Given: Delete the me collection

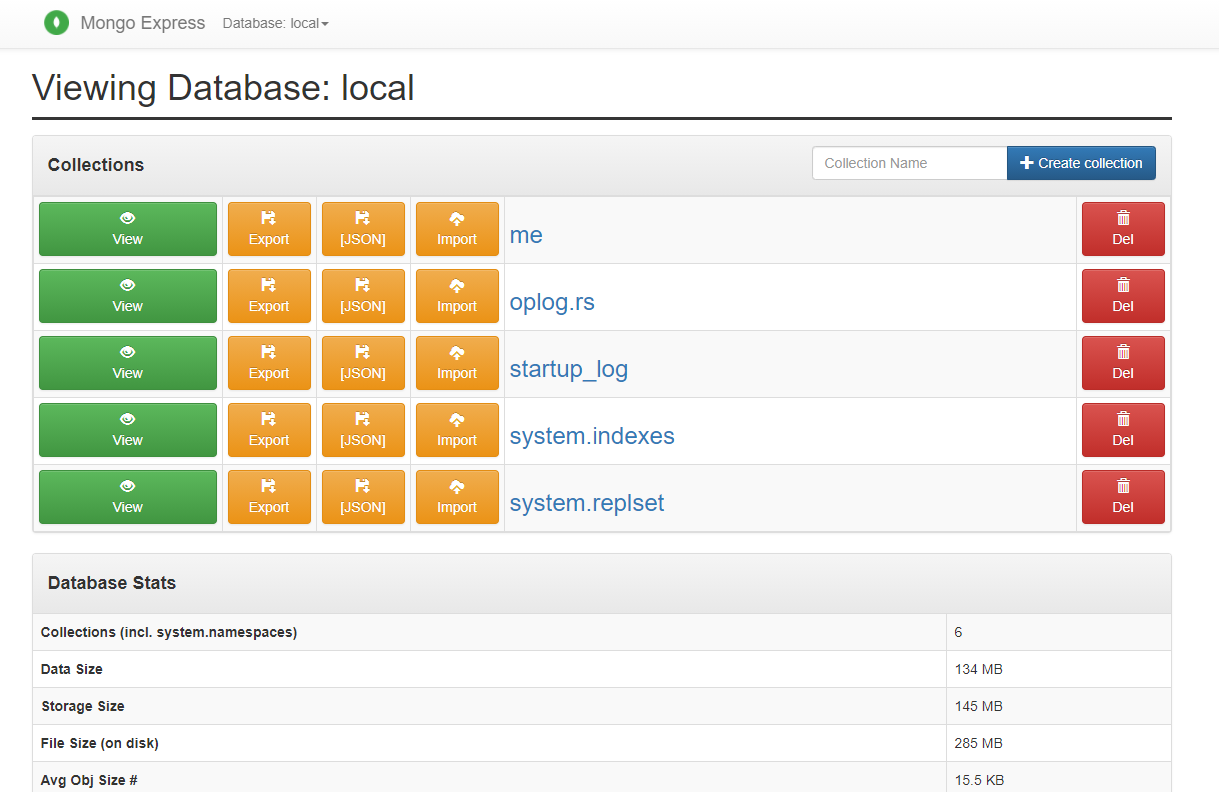Looking at the screenshot, I should point(1123,229).
